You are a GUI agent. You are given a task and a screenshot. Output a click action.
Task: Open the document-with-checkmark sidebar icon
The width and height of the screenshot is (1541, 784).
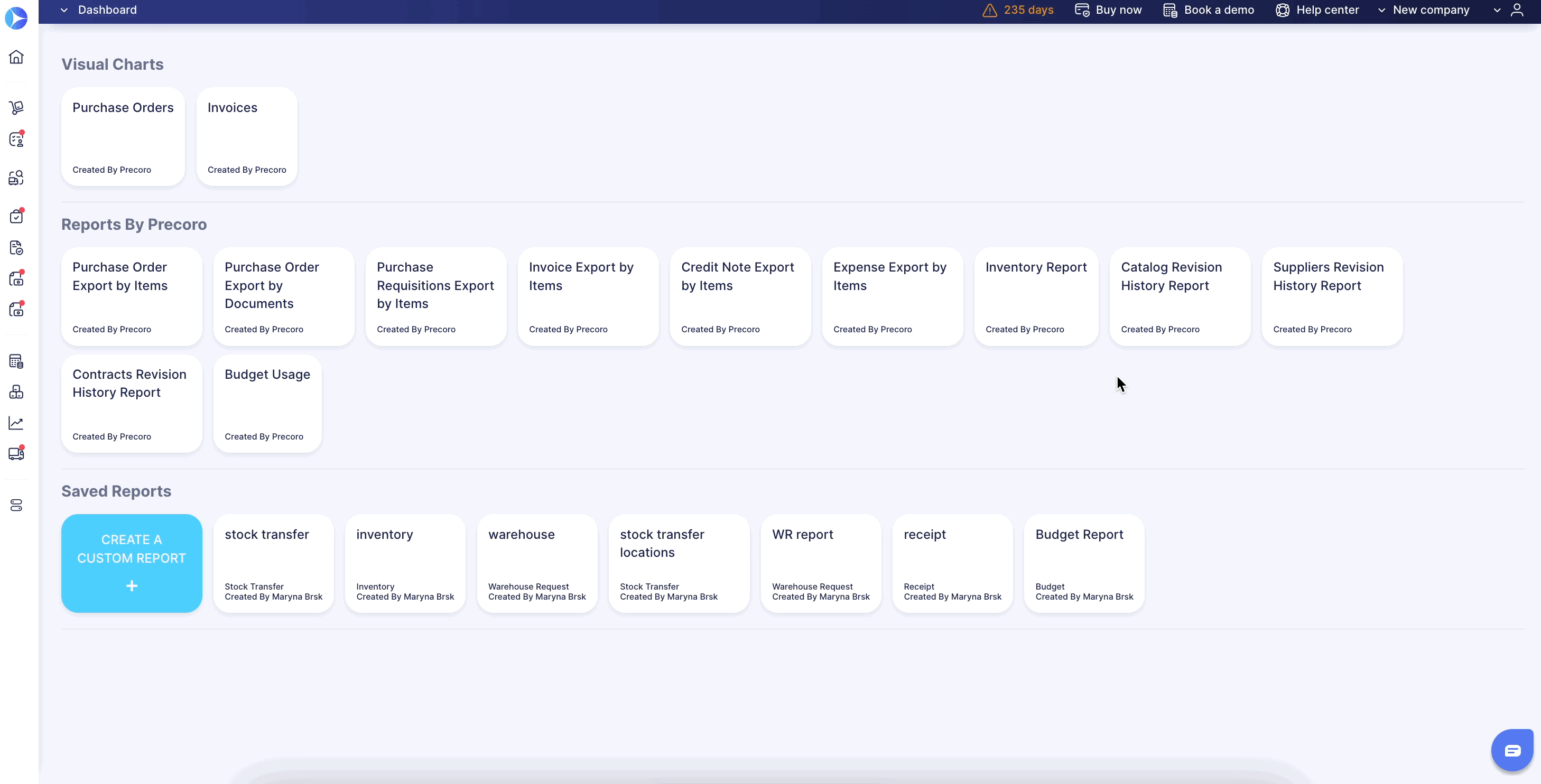16,248
